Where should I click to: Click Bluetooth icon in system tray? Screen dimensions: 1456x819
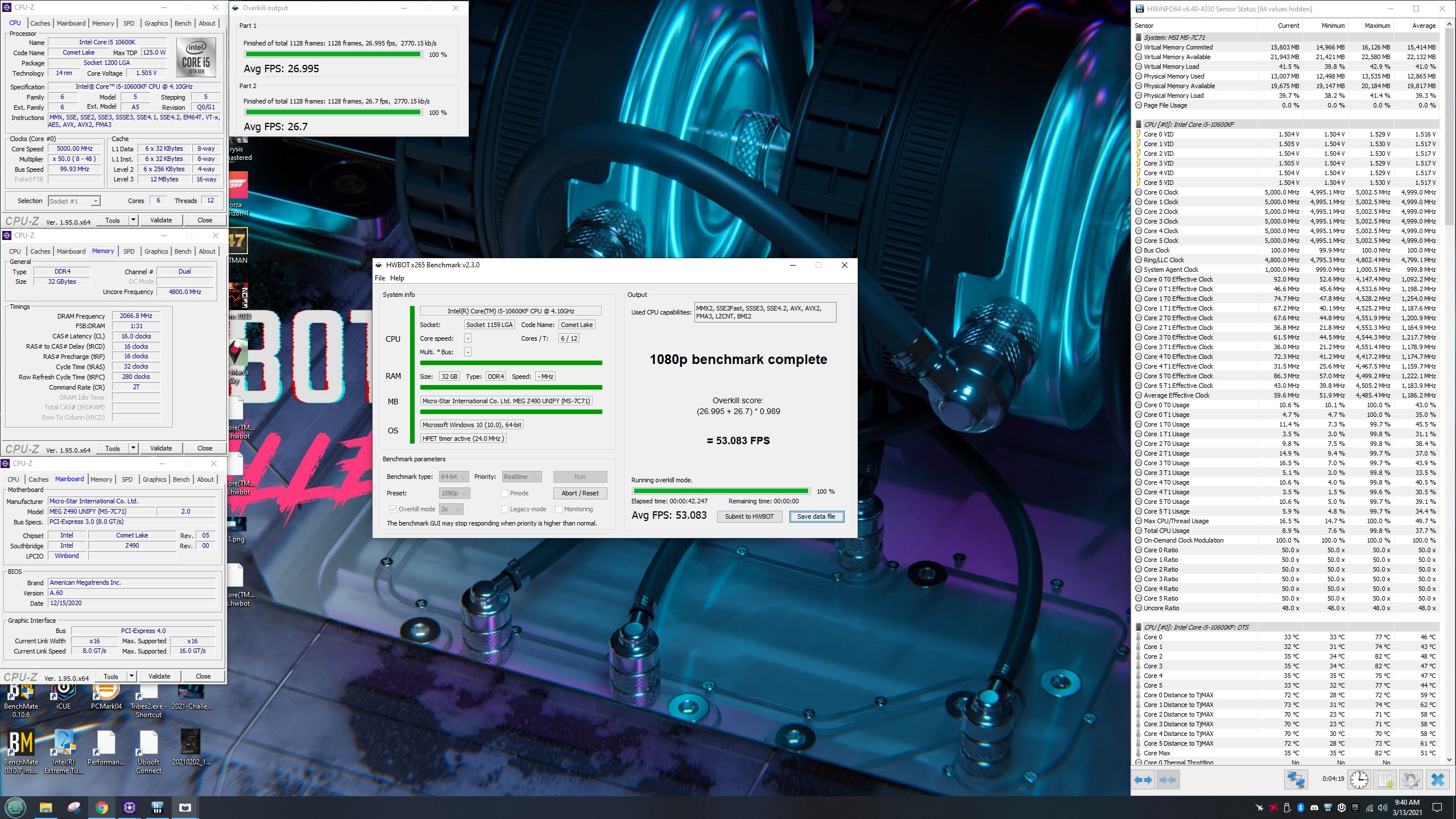(1301, 808)
